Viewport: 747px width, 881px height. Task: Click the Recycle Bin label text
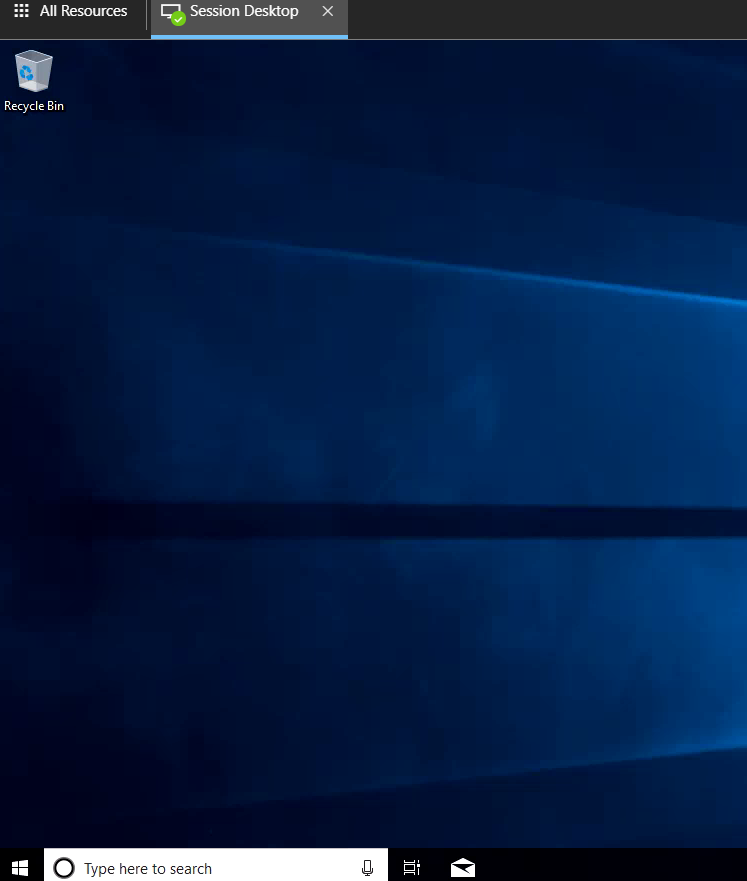(x=34, y=106)
